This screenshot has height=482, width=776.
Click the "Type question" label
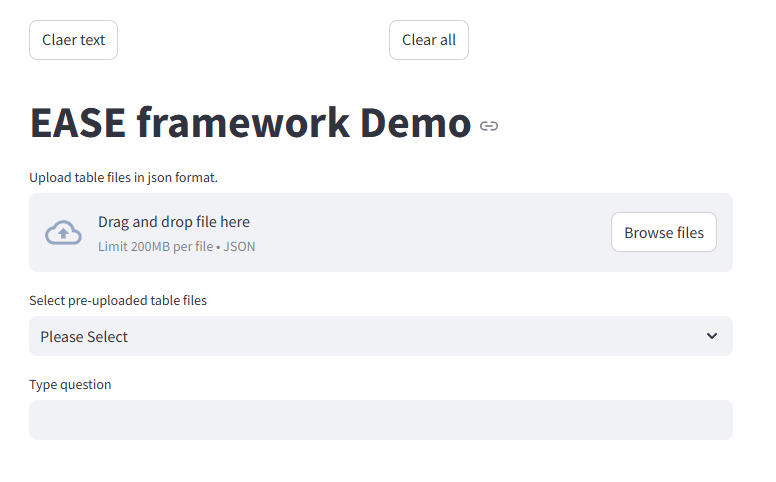point(70,384)
